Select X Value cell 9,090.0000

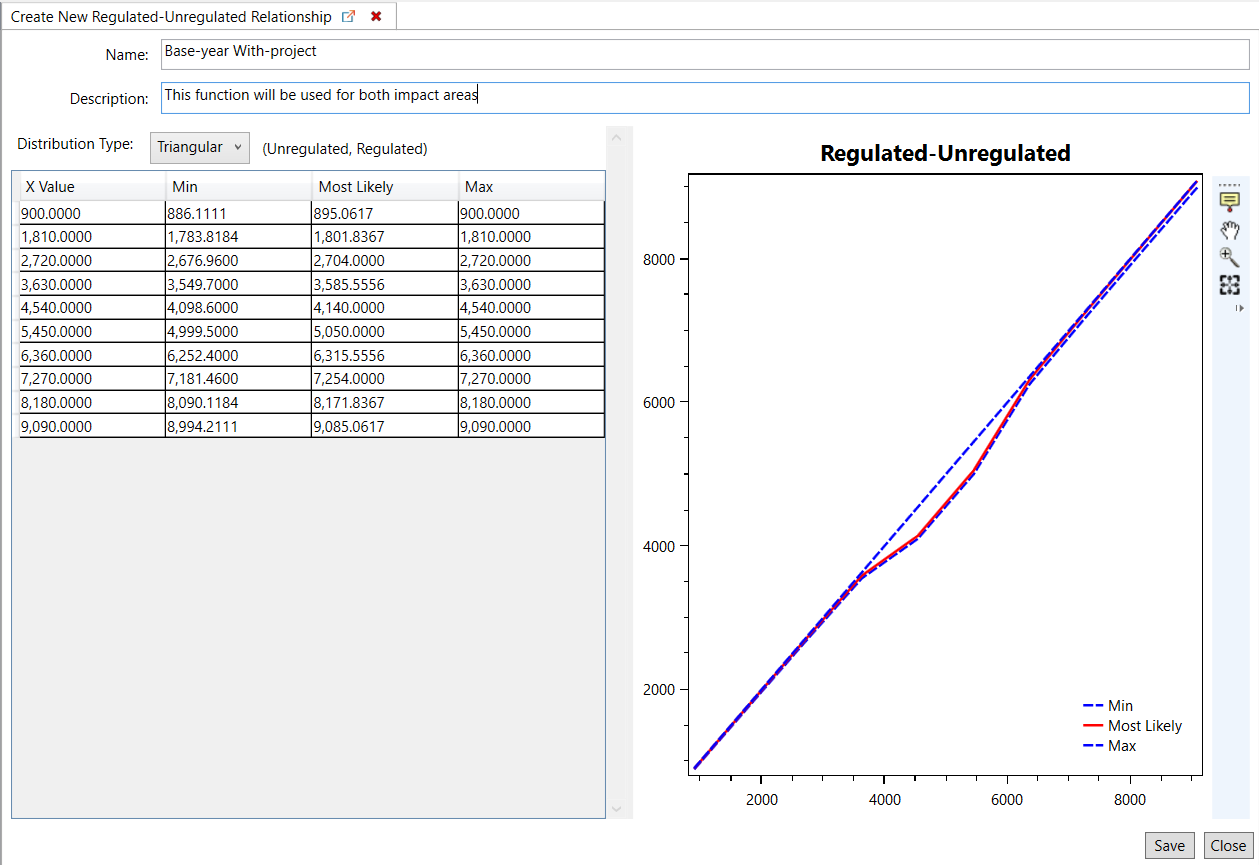(x=93, y=427)
